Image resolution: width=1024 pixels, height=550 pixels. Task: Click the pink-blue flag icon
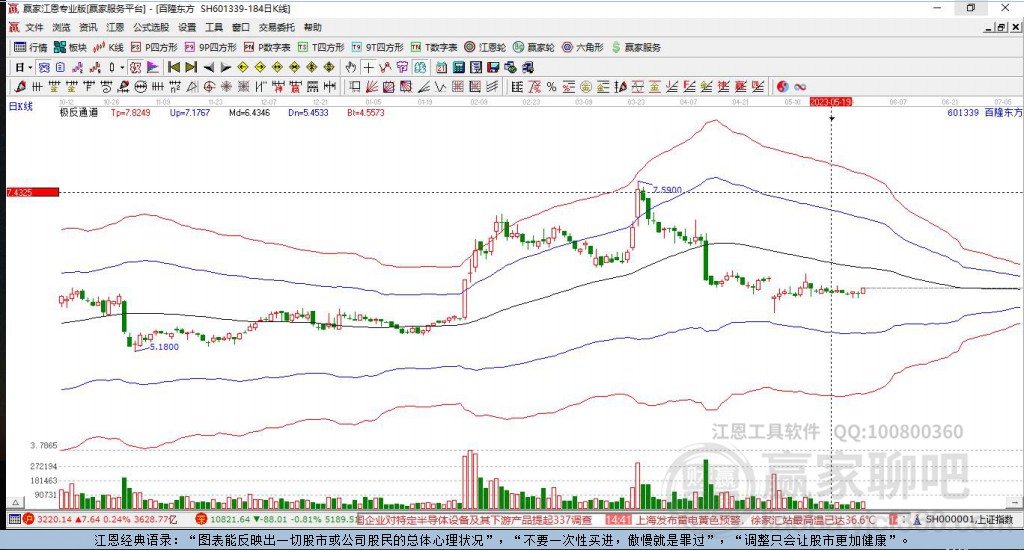coord(153,67)
